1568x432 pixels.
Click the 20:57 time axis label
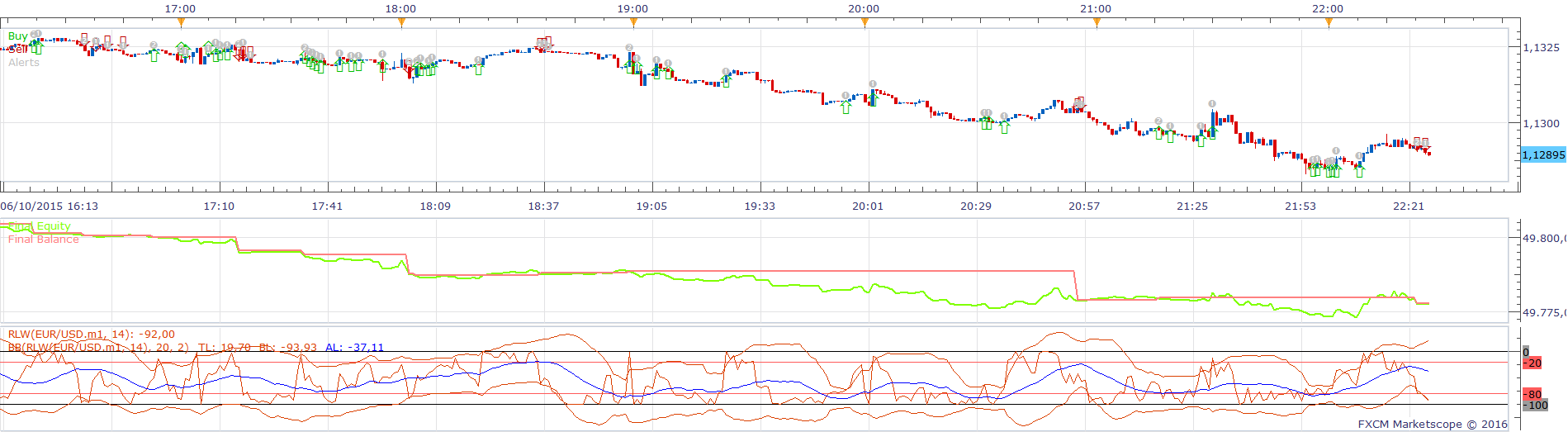[x=1084, y=207]
